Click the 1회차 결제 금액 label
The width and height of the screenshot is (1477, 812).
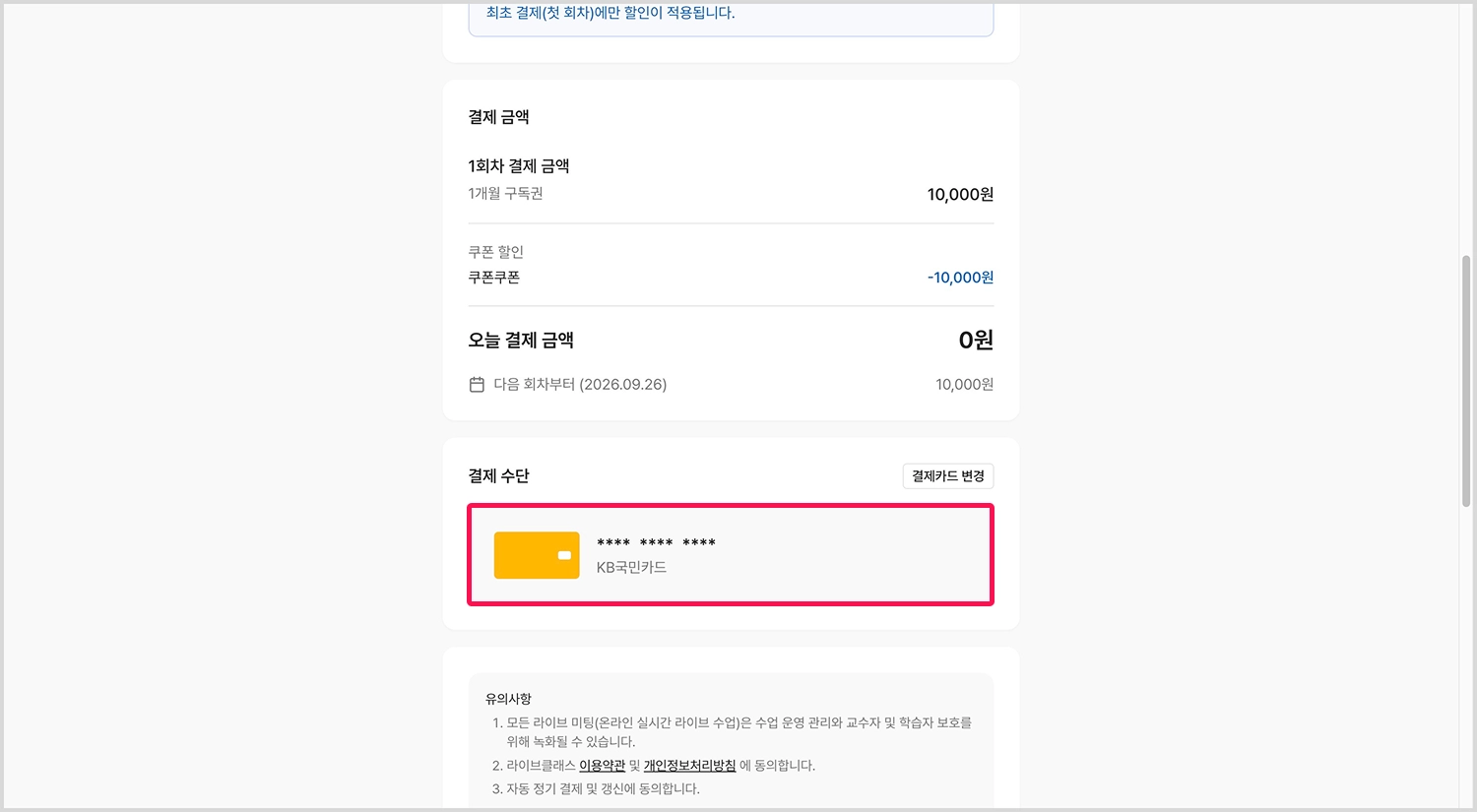tap(519, 166)
